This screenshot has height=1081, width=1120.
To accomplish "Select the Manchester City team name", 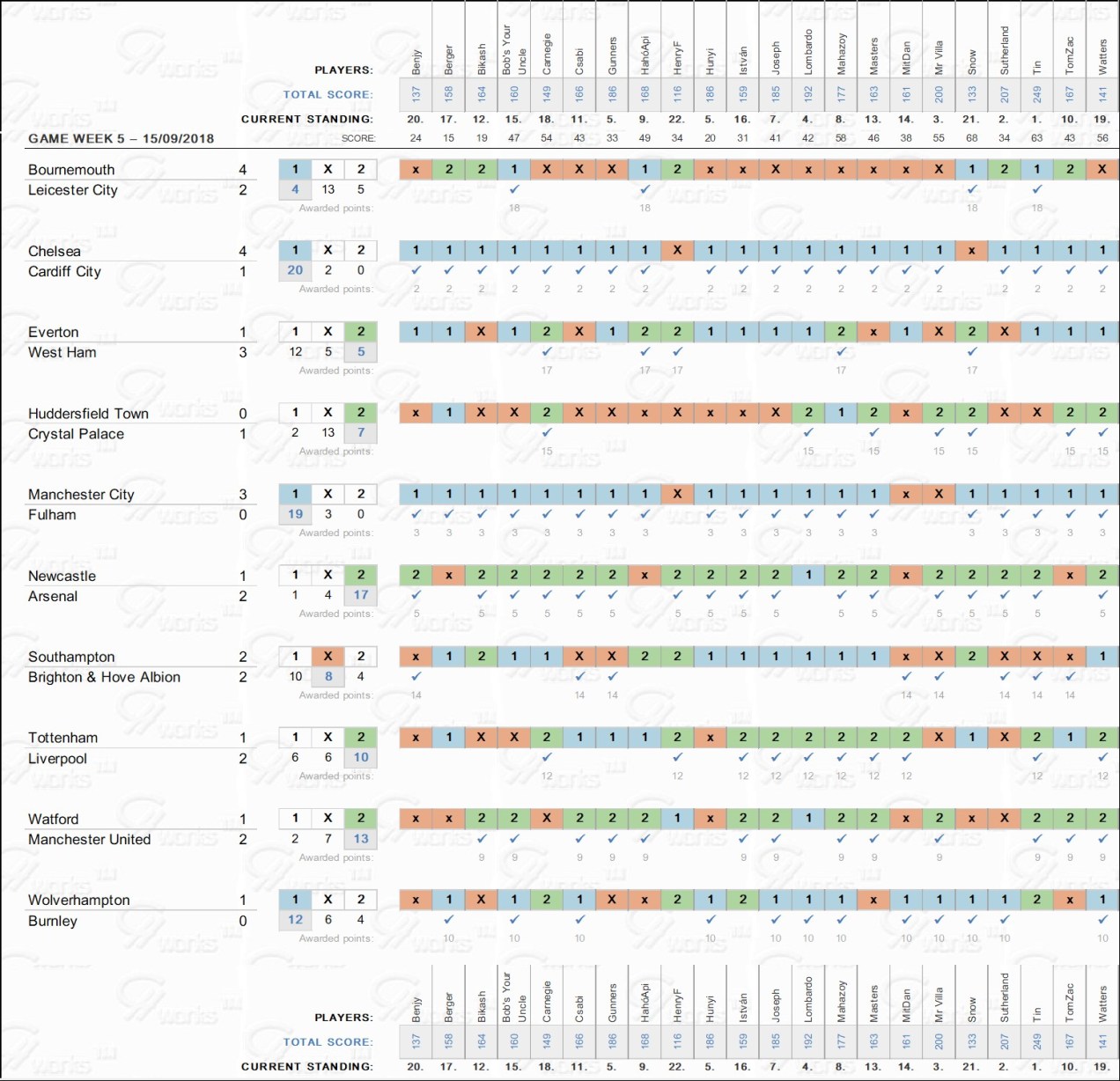I will pos(81,495).
